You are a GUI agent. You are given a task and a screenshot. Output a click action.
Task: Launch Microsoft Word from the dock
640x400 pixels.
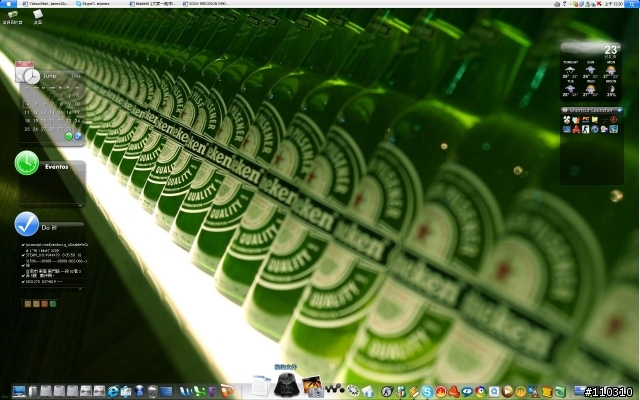point(186,392)
